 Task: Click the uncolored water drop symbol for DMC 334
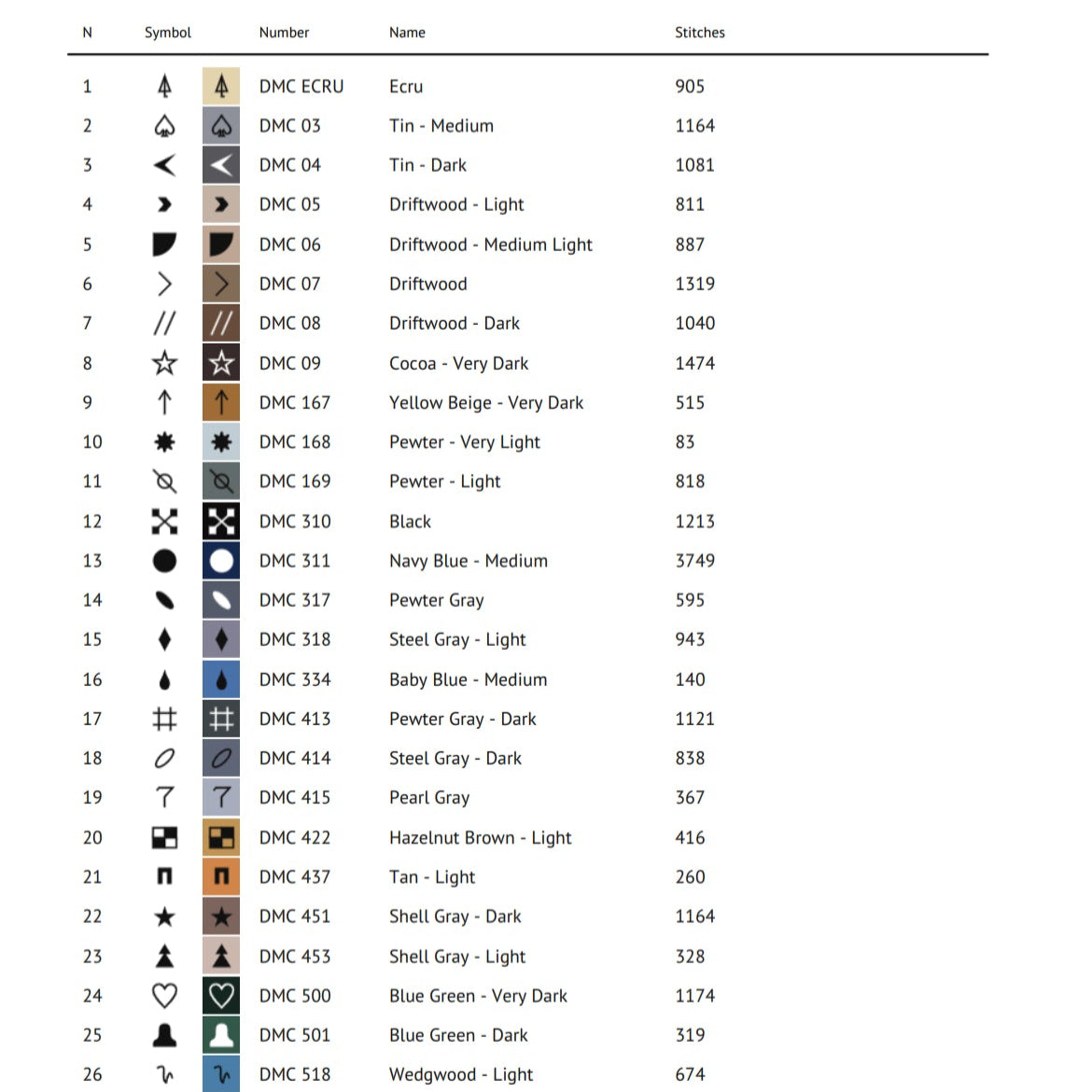coord(164,679)
